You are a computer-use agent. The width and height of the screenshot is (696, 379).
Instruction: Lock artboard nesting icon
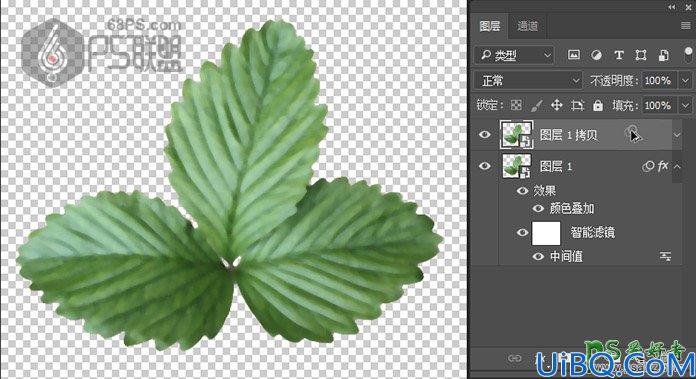point(577,106)
